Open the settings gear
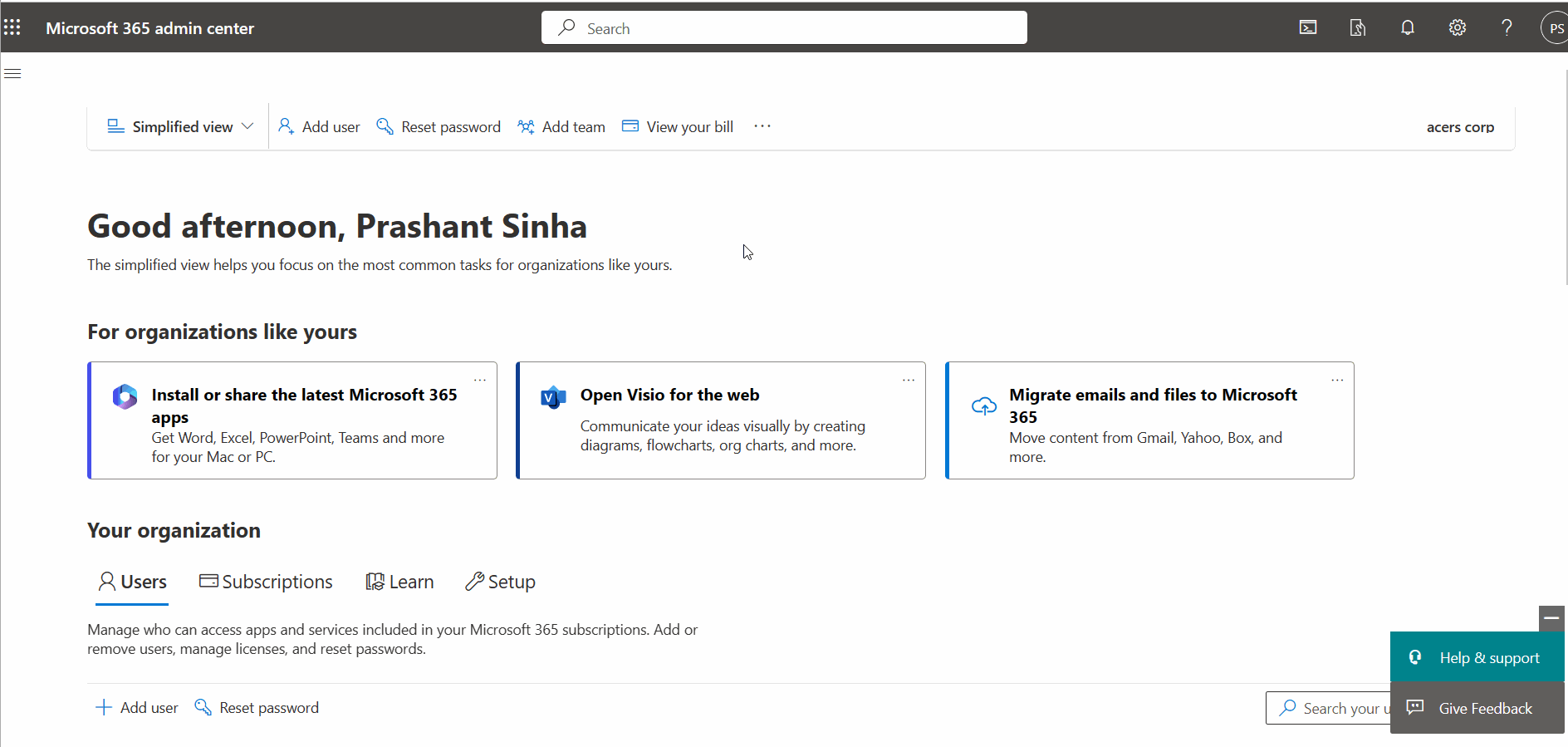The image size is (1568, 747). (x=1458, y=27)
